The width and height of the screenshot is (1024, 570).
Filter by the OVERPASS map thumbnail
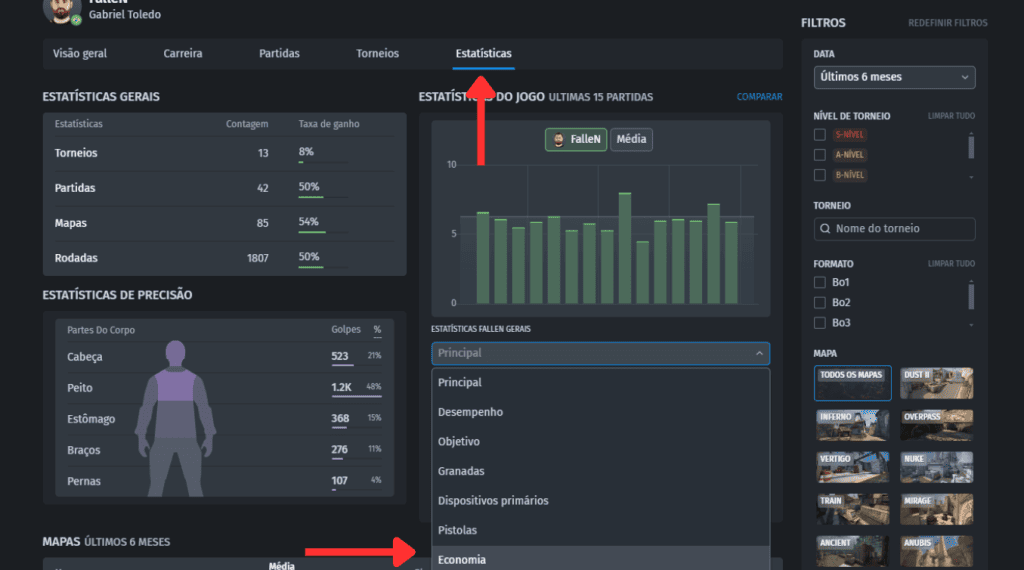click(x=936, y=425)
